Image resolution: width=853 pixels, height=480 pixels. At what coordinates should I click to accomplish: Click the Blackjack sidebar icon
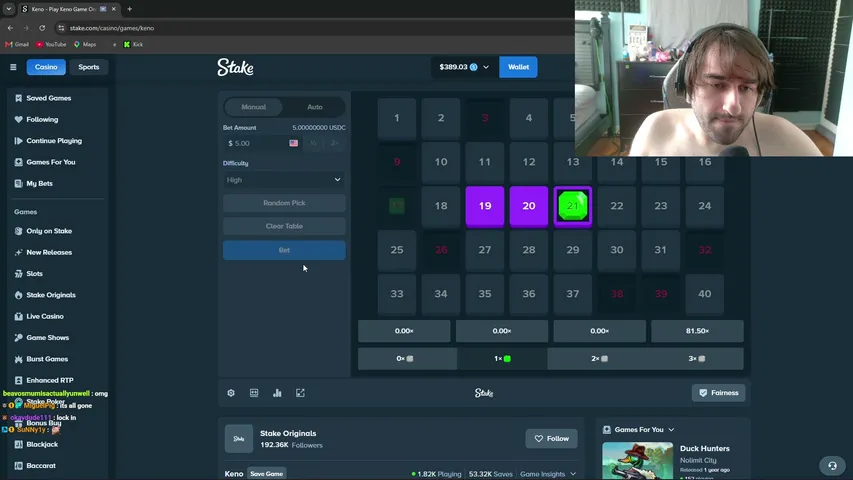pyautogui.click(x=18, y=444)
